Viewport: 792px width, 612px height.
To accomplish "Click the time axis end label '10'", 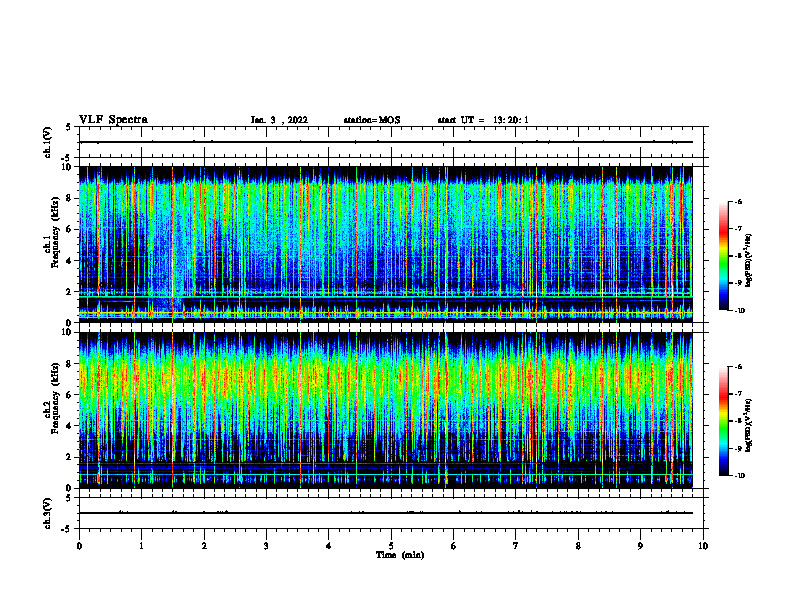I will (703, 546).
